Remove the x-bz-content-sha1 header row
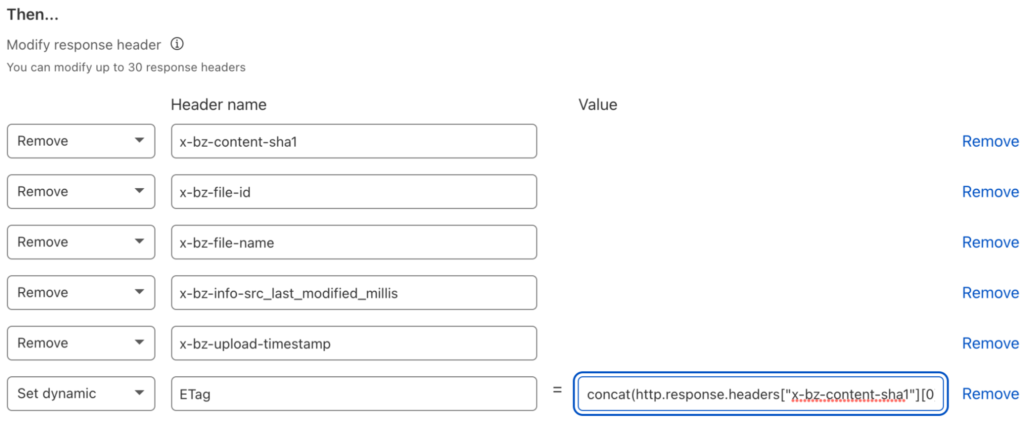The height and width of the screenshot is (423, 1024). click(x=990, y=141)
